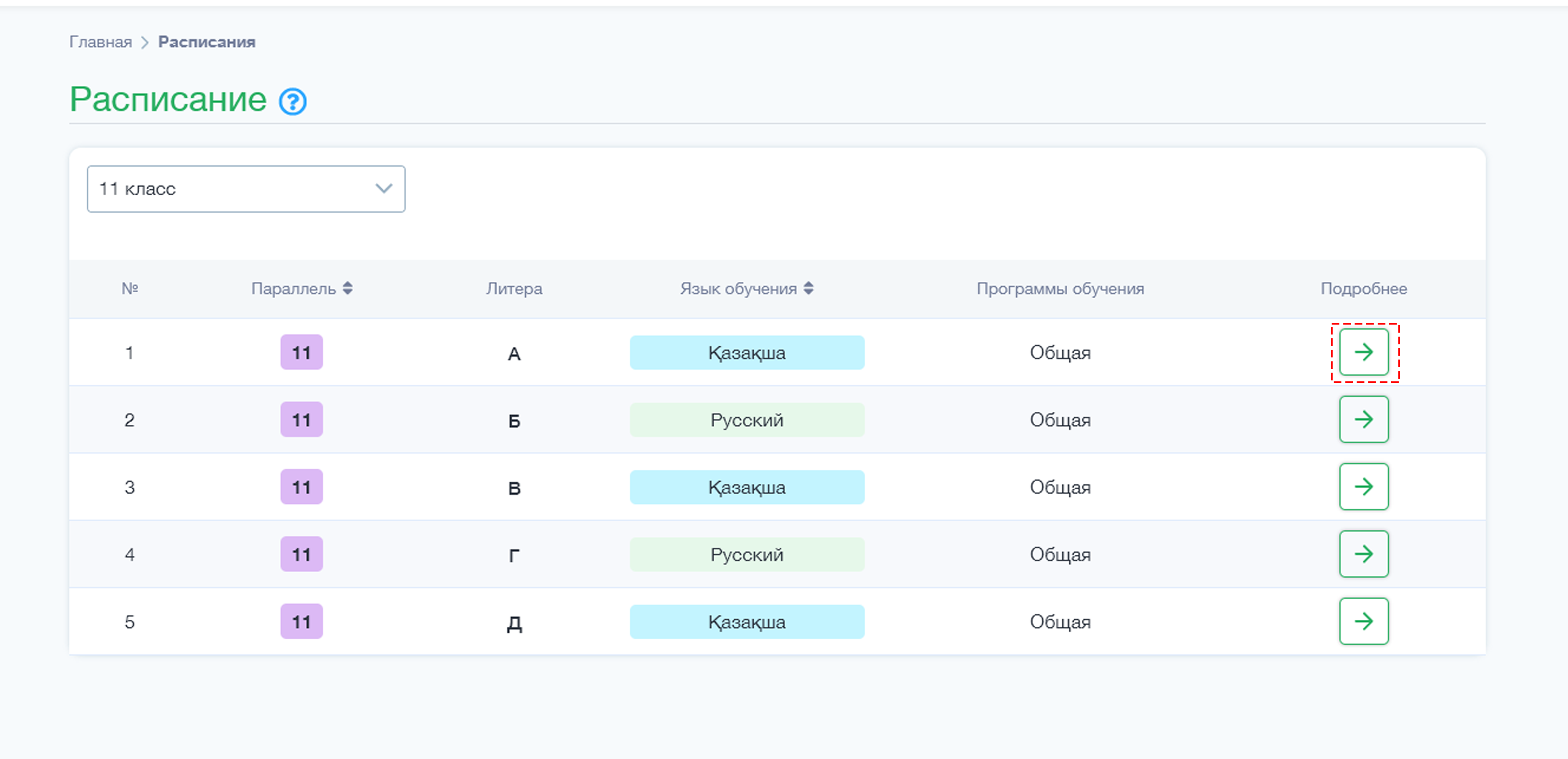The height and width of the screenshot is (759, 1568).
Task: Click Общая program in row 5
Action: tap(1060, 622)
